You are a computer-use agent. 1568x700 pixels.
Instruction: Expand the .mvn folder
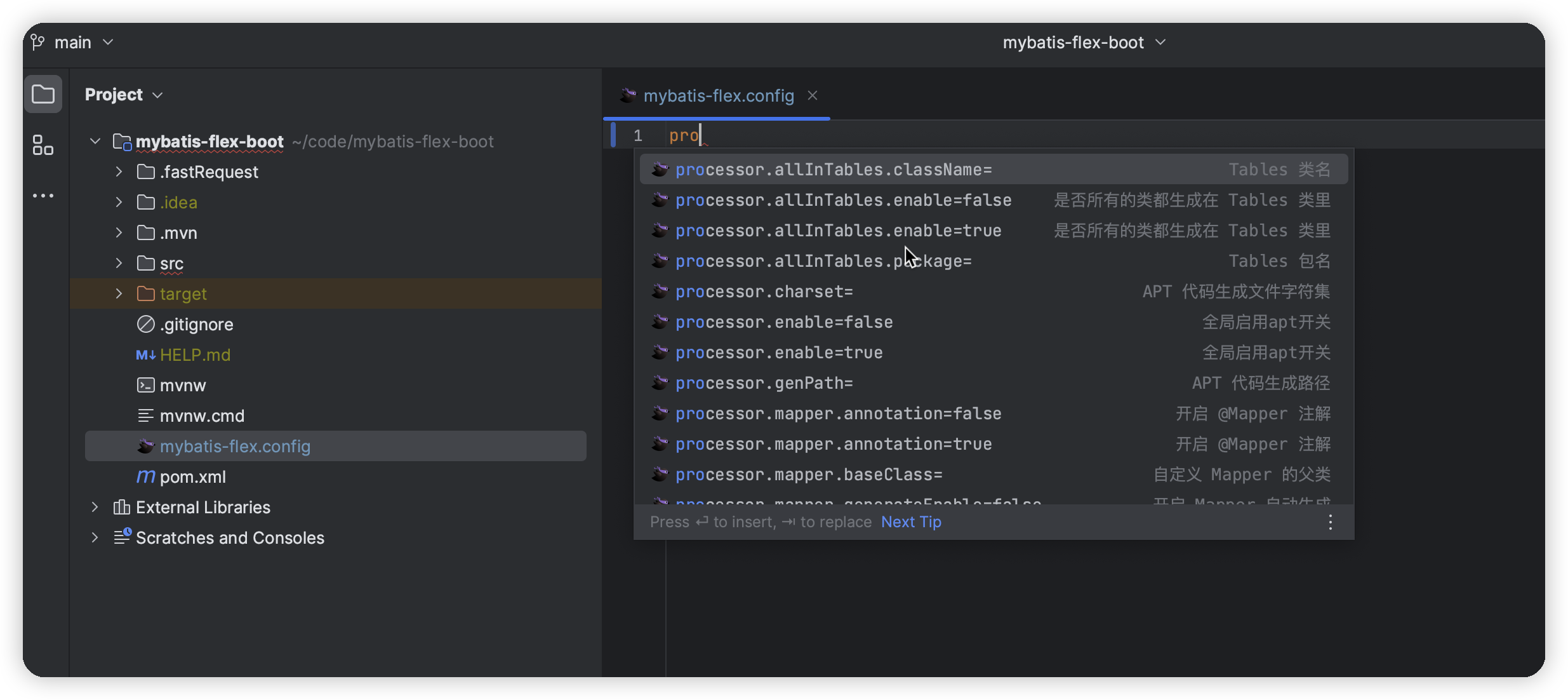[119, 232]
